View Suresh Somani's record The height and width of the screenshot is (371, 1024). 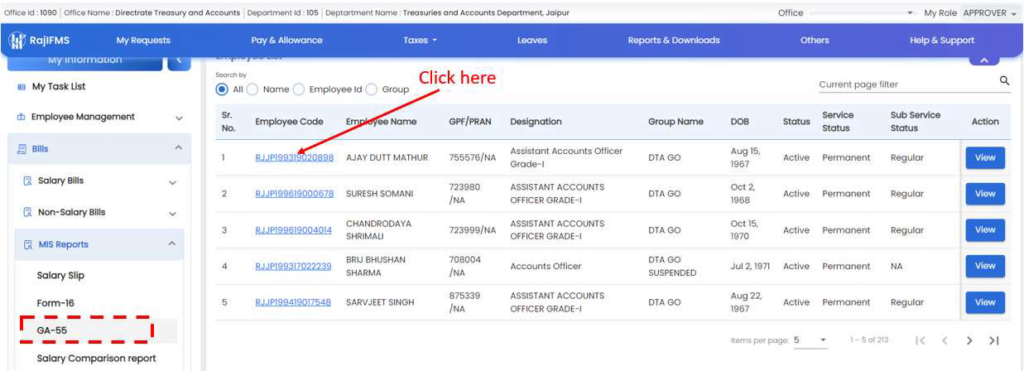pyautogui.click(x=985, y=194)
